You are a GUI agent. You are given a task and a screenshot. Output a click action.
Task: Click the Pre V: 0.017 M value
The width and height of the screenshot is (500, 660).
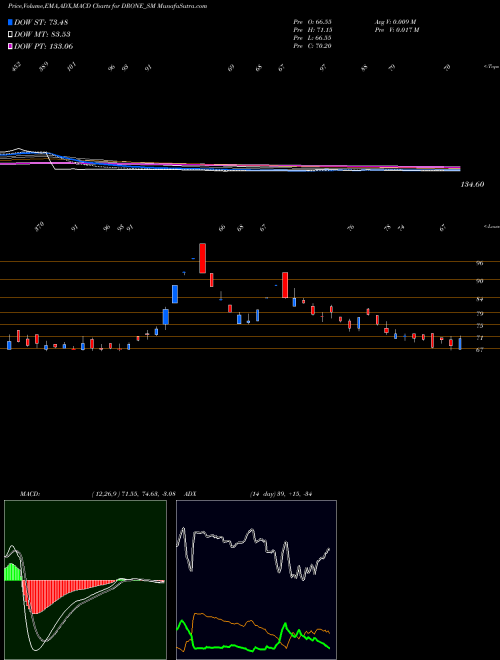click(x=397, y=30)
